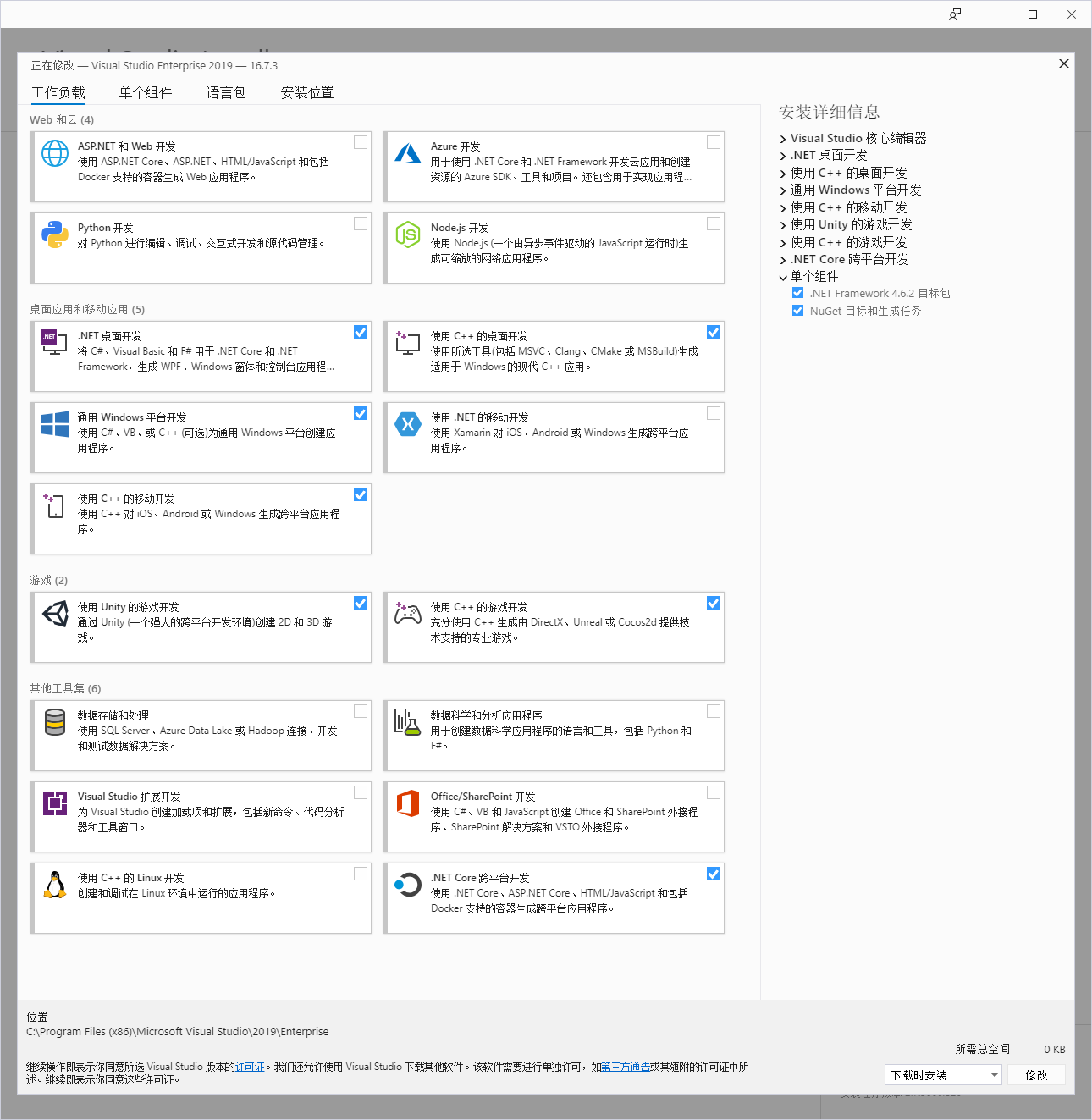Expand 通用 Windows 平台开发 details

[783, 190]
